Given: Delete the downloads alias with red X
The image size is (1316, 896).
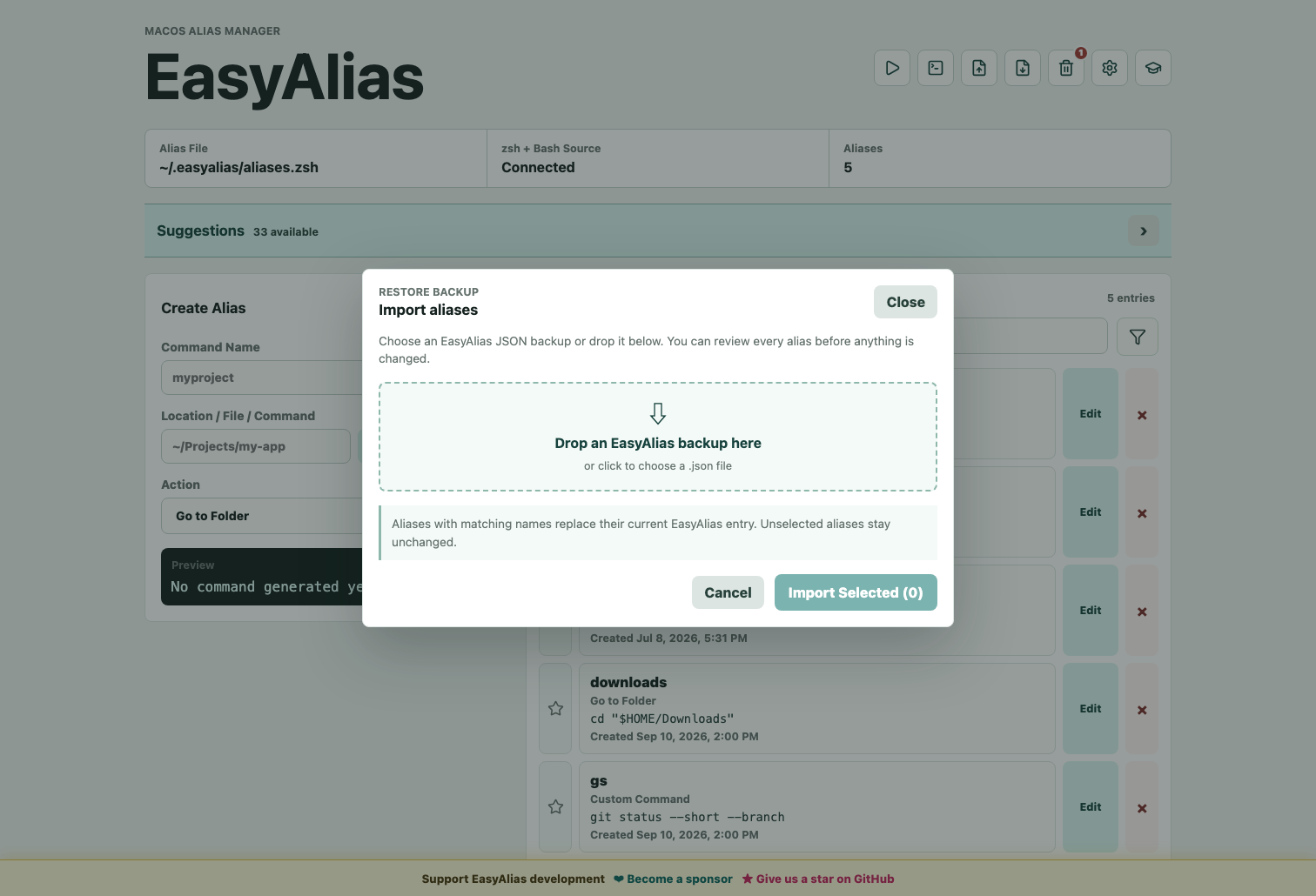Looking at the screenshot, I should click(x=1142, y=710).
